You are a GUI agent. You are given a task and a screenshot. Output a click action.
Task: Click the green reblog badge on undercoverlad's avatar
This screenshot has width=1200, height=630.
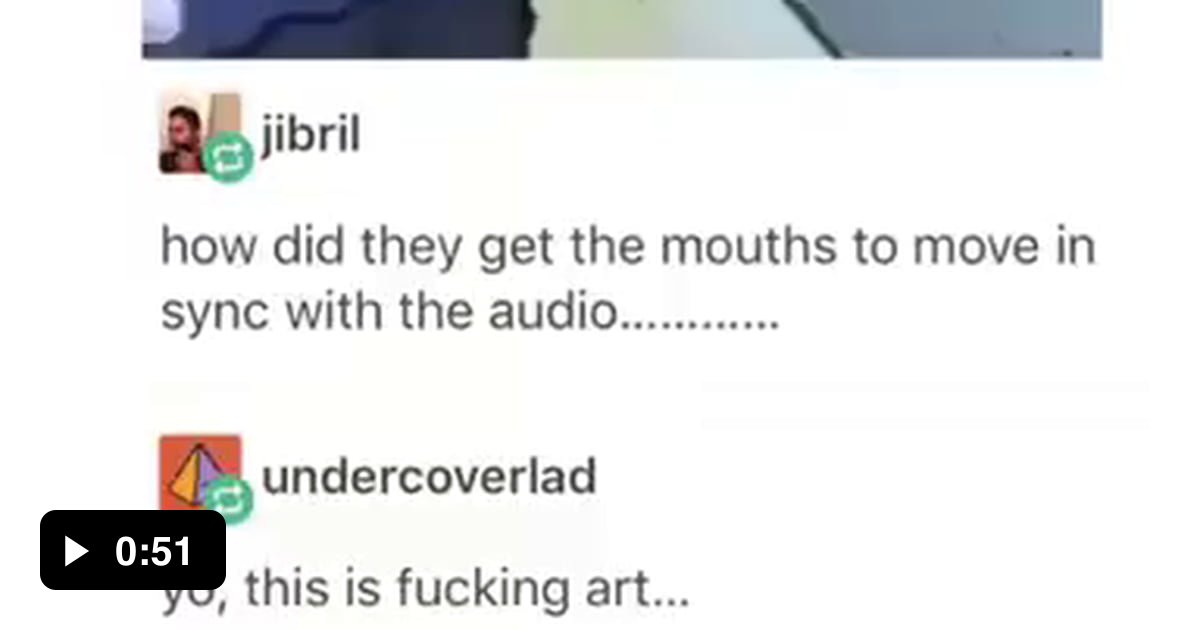pos(229,497)
